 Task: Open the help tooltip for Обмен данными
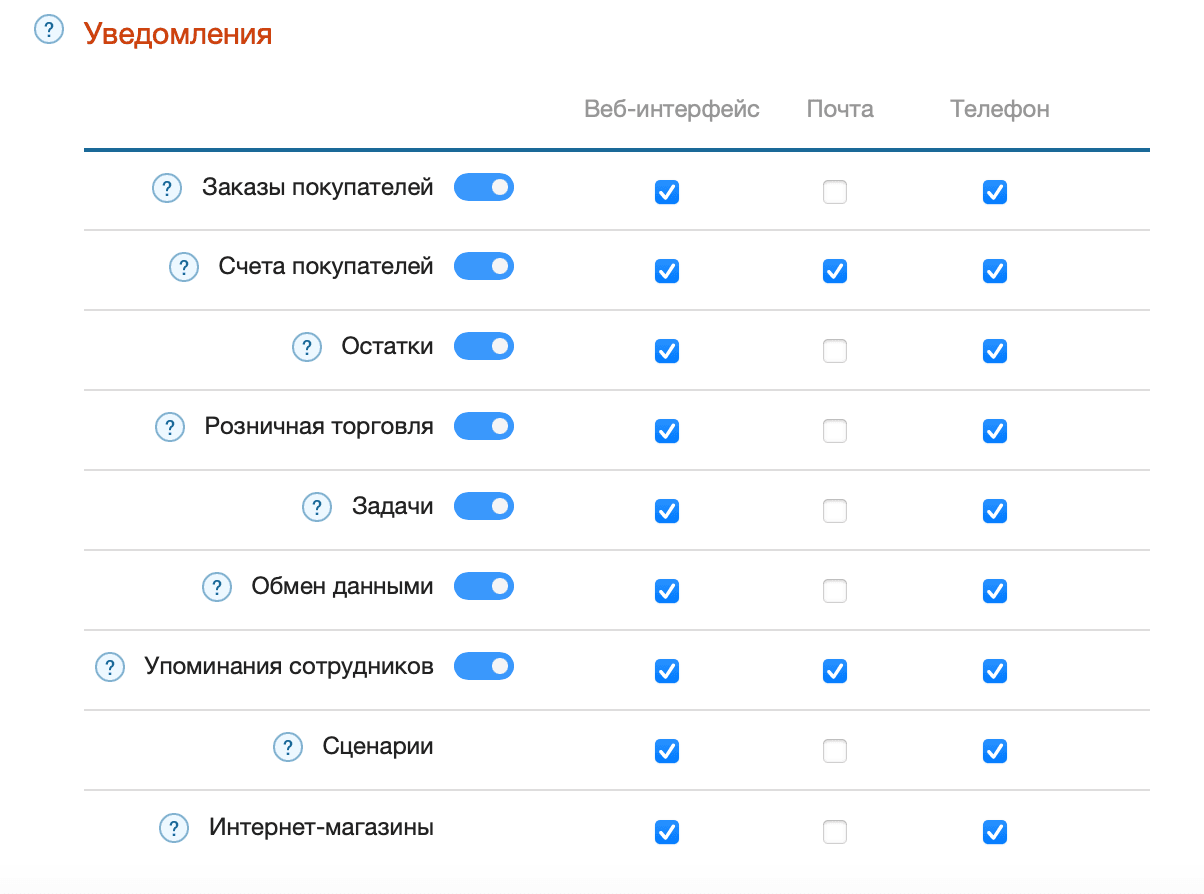pos(217,587)
